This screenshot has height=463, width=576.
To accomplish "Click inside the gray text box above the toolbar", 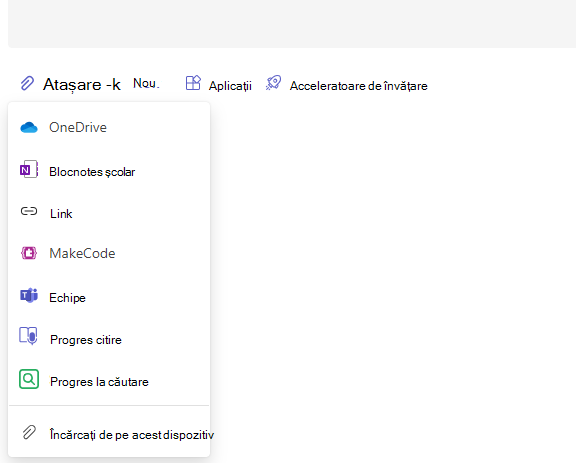I will tap(292, 23).
